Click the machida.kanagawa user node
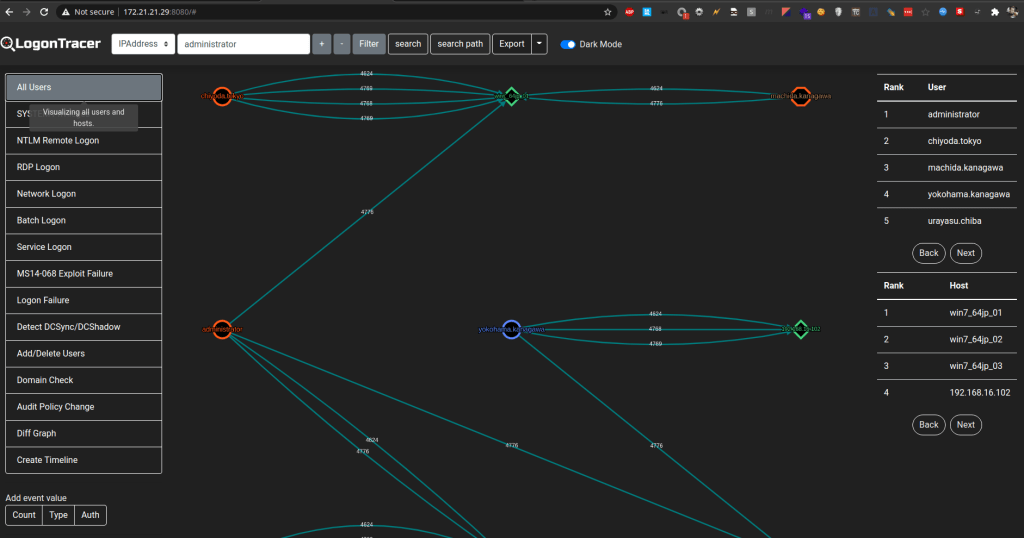Image resolution: width=1024 pixels, height=538 pixels. pos(800,96)
